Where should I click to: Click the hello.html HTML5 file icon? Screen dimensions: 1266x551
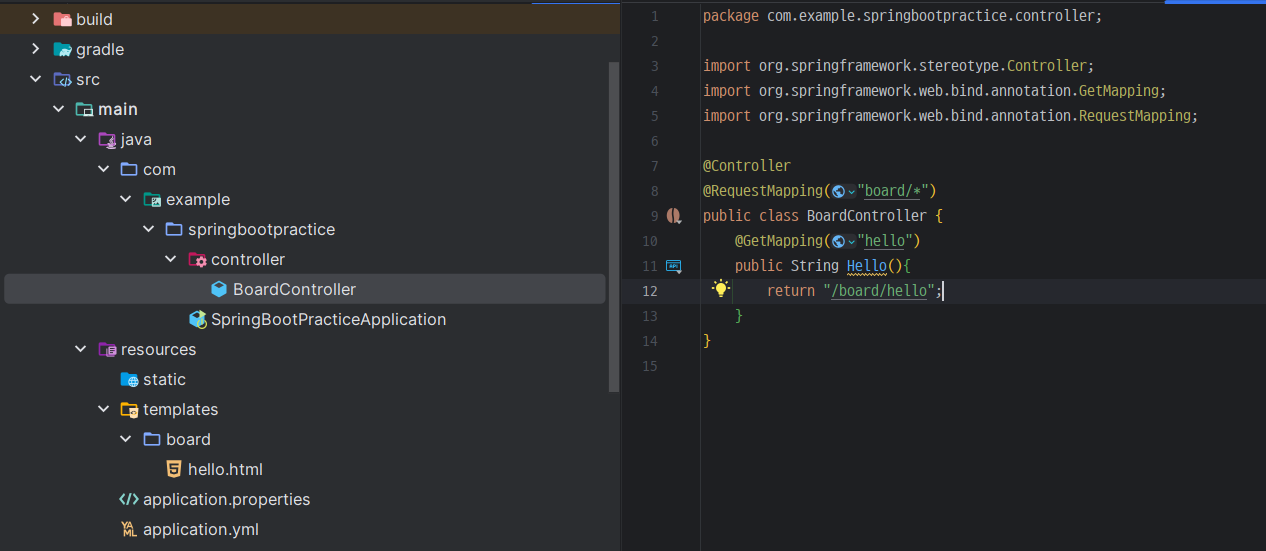pos(174,469)
